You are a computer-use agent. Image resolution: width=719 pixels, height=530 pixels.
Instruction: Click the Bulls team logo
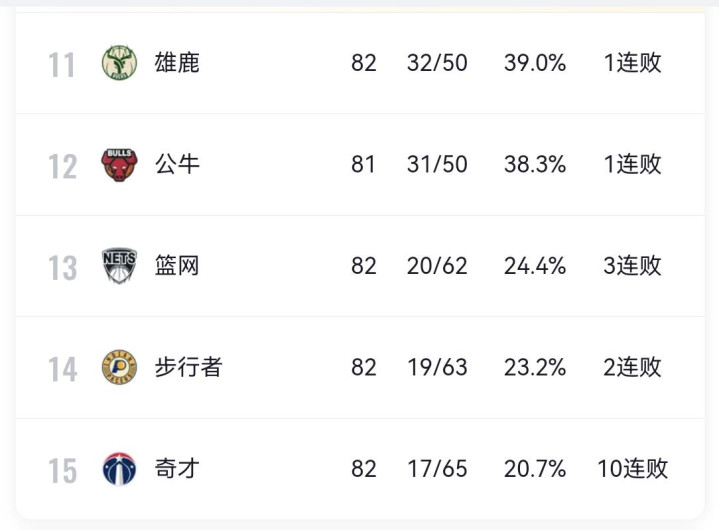point(120,164)
